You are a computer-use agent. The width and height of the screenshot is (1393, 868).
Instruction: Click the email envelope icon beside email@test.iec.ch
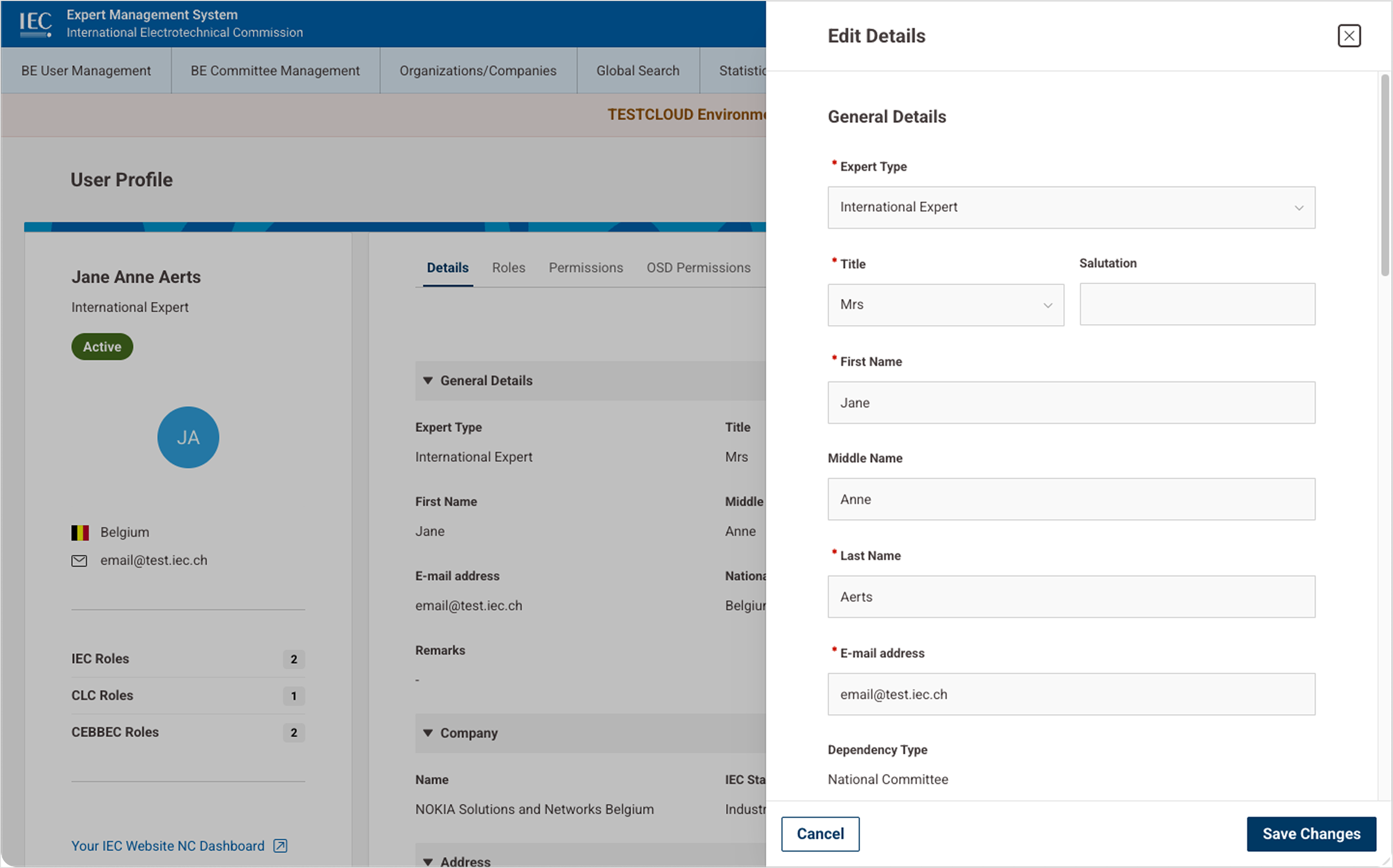click(x=80, y=560)
